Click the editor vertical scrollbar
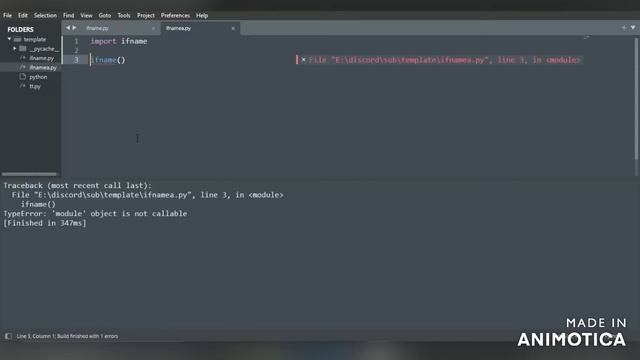This screenshot has height=360, width=640. click(636, 98)
